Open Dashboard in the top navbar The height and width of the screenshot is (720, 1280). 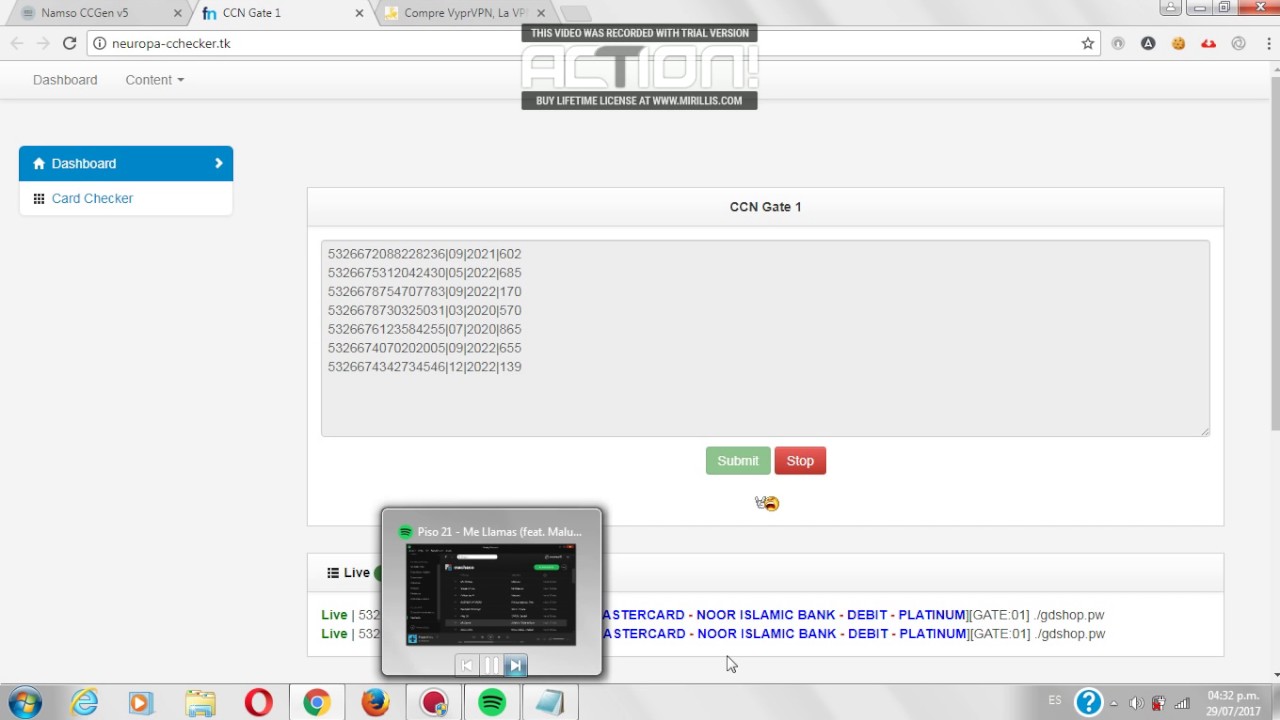pos(65,80)
